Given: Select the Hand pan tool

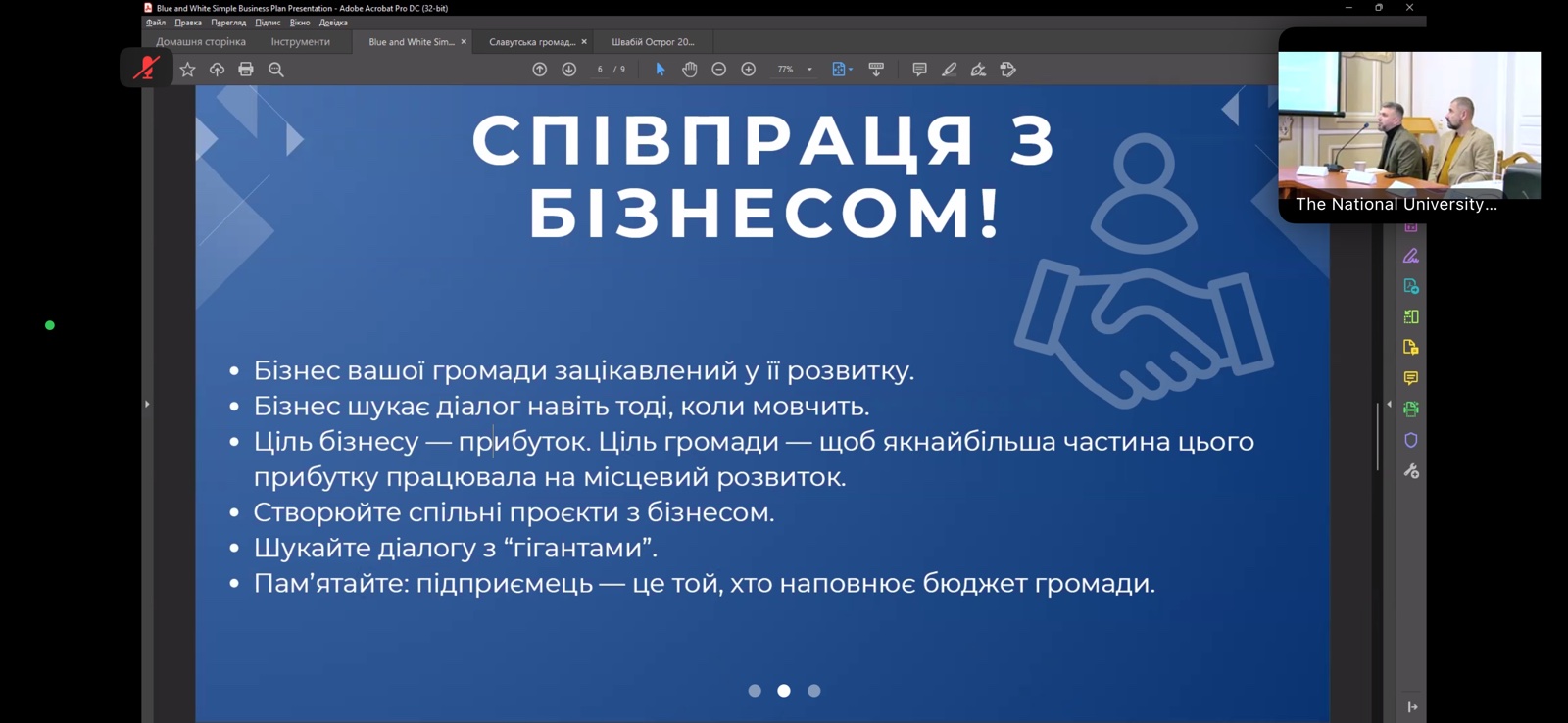Looking at the screenshot, I should [690, 70].
